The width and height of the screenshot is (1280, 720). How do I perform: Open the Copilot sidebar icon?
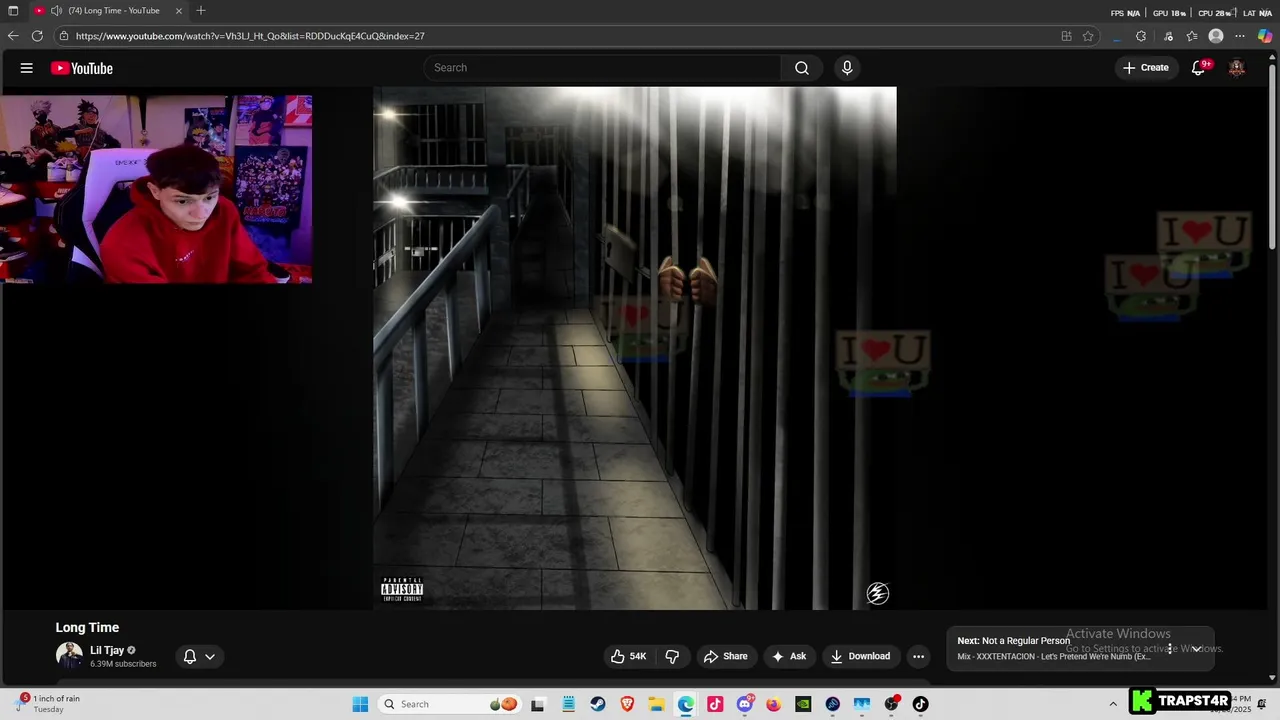1265,36
